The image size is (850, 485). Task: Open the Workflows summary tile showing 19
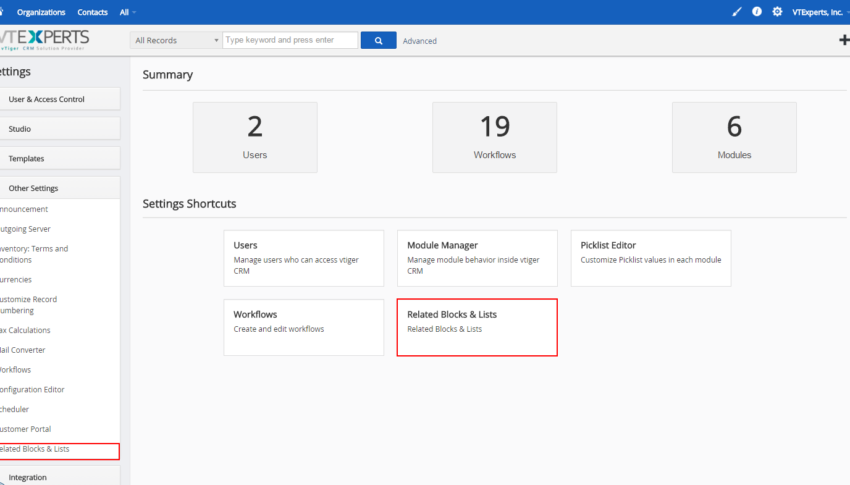click(494, 138)
